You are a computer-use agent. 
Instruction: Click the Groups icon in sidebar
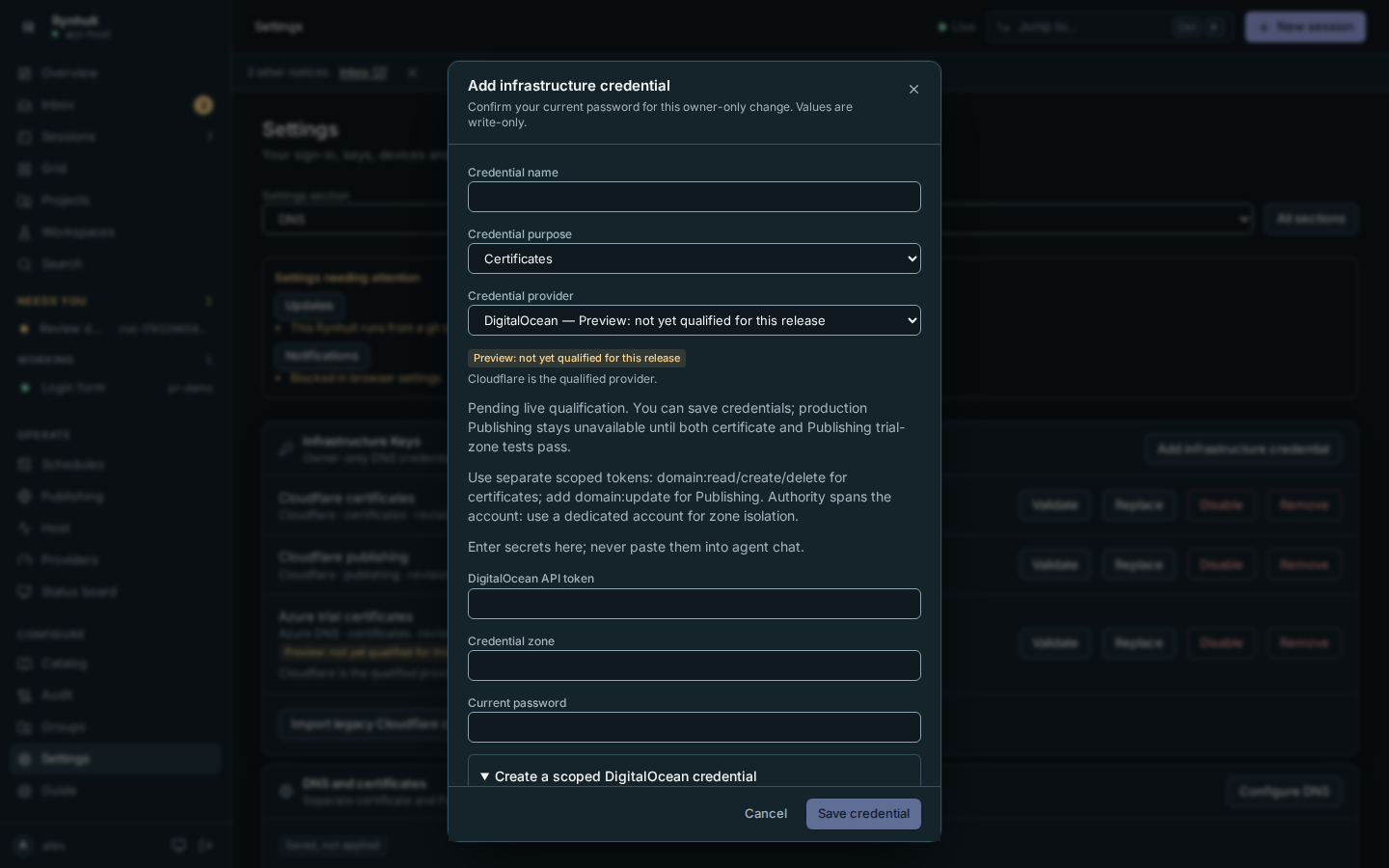tap(25, 727)
